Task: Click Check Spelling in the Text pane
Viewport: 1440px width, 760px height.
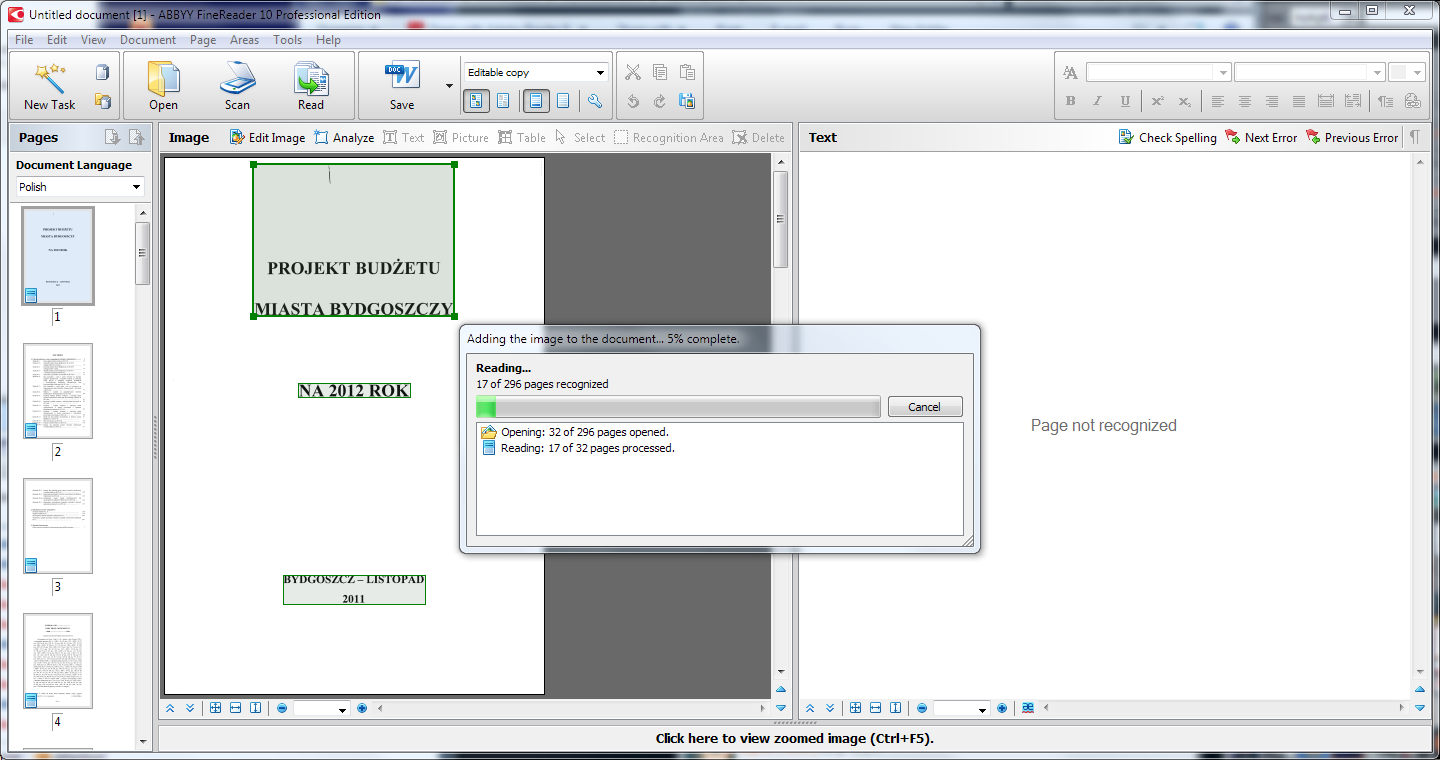Action: coord(1167,138)
